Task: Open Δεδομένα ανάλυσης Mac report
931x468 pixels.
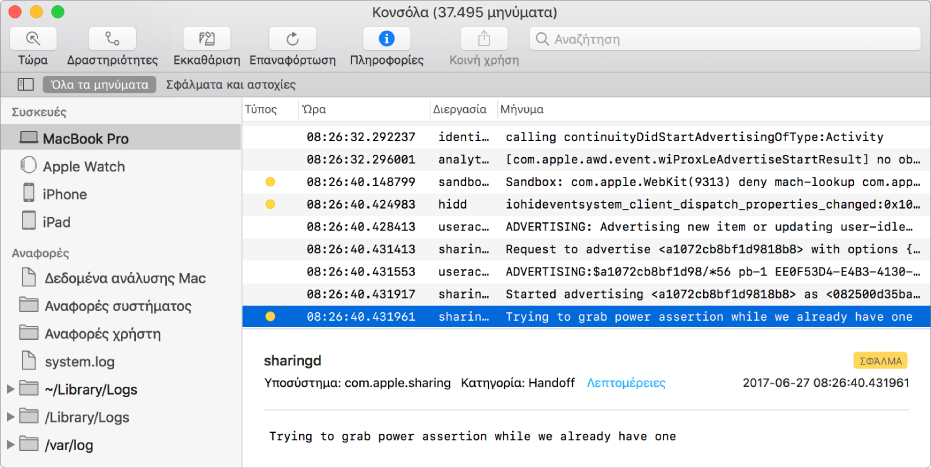Action: tap(125, 278)
